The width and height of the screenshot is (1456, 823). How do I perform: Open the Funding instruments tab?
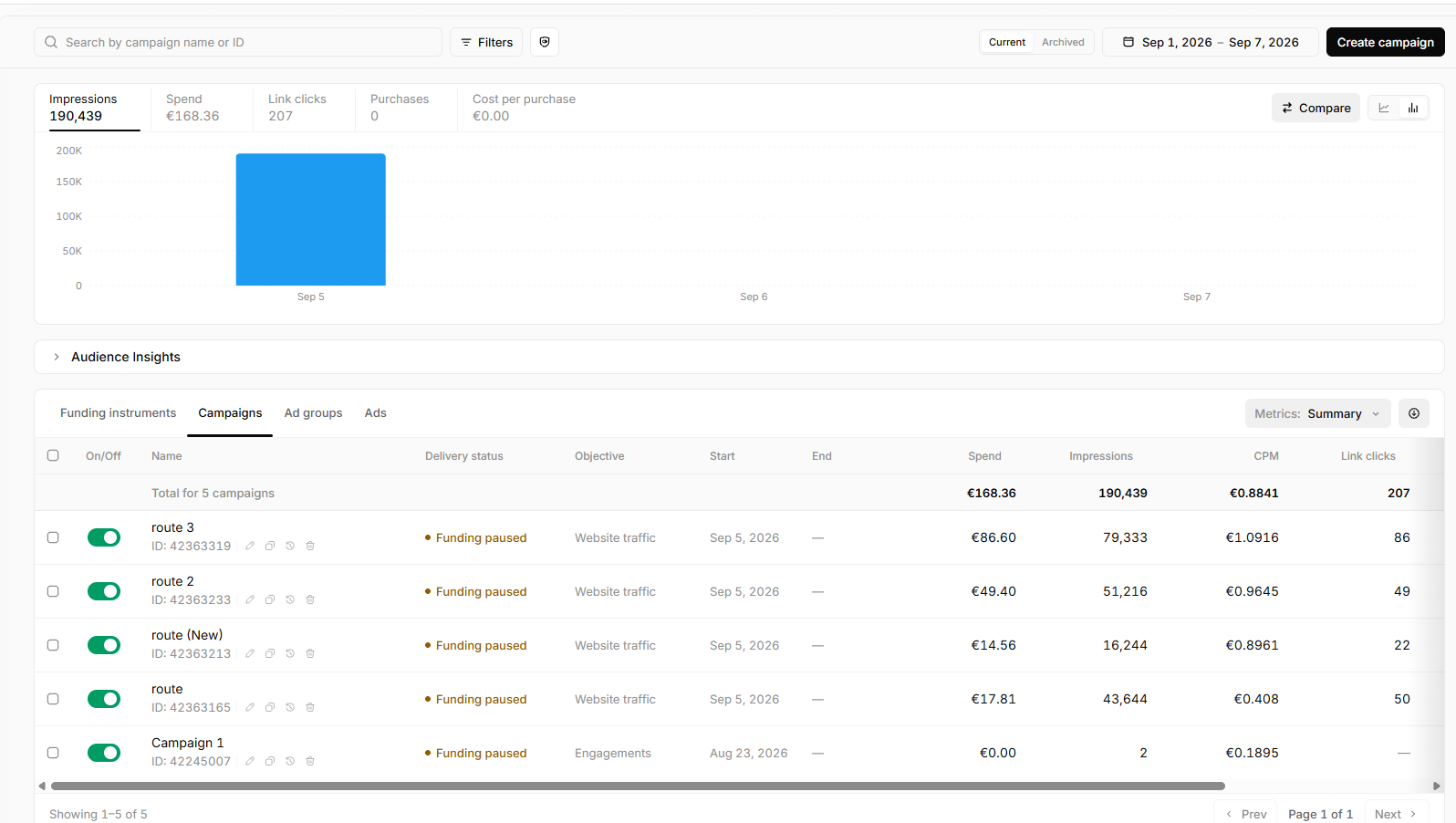pyautogui.click(x=119, y=413)
